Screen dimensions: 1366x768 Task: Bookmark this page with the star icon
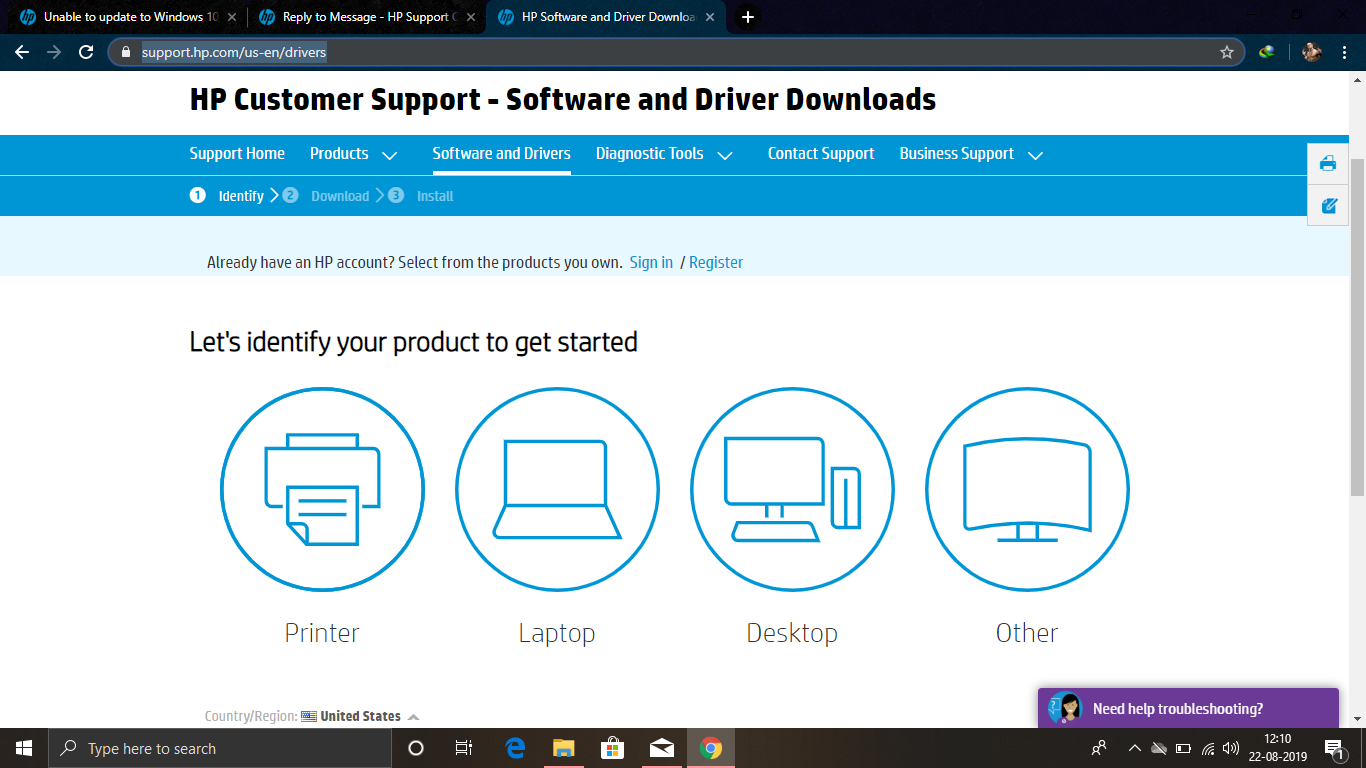click(1227, 52)
